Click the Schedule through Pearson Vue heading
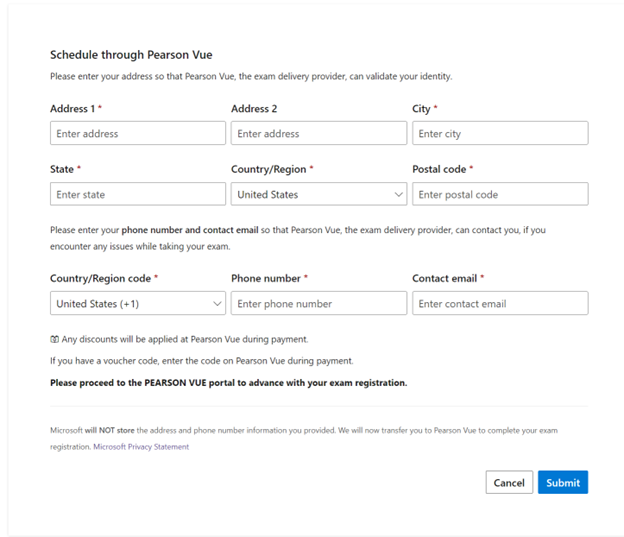The image size is (624, 537). [x=131, y=55]
